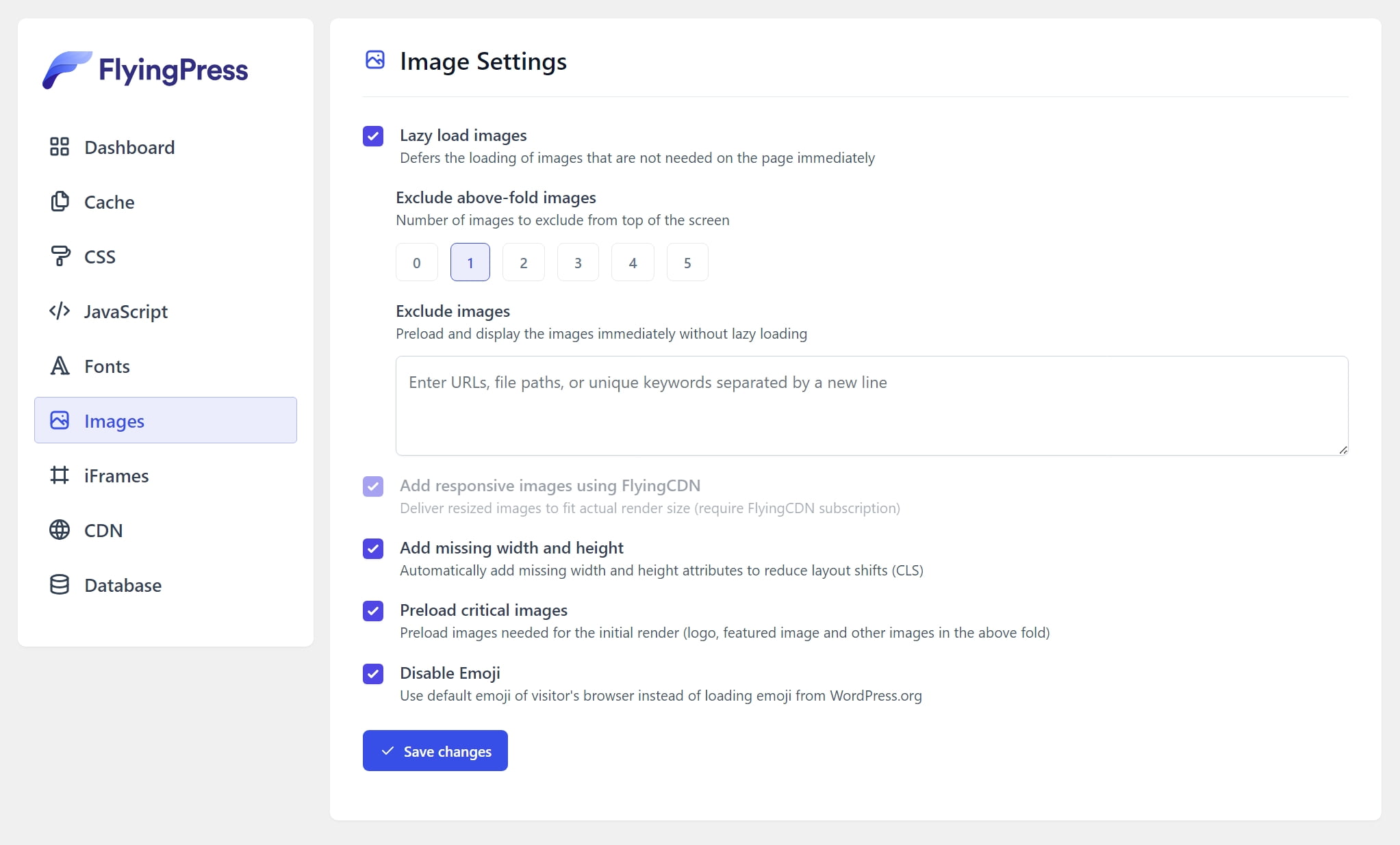Go to CDN settings
This screenshot has height=845, width=1400.
pyautogui.click(x=166, y=530)
